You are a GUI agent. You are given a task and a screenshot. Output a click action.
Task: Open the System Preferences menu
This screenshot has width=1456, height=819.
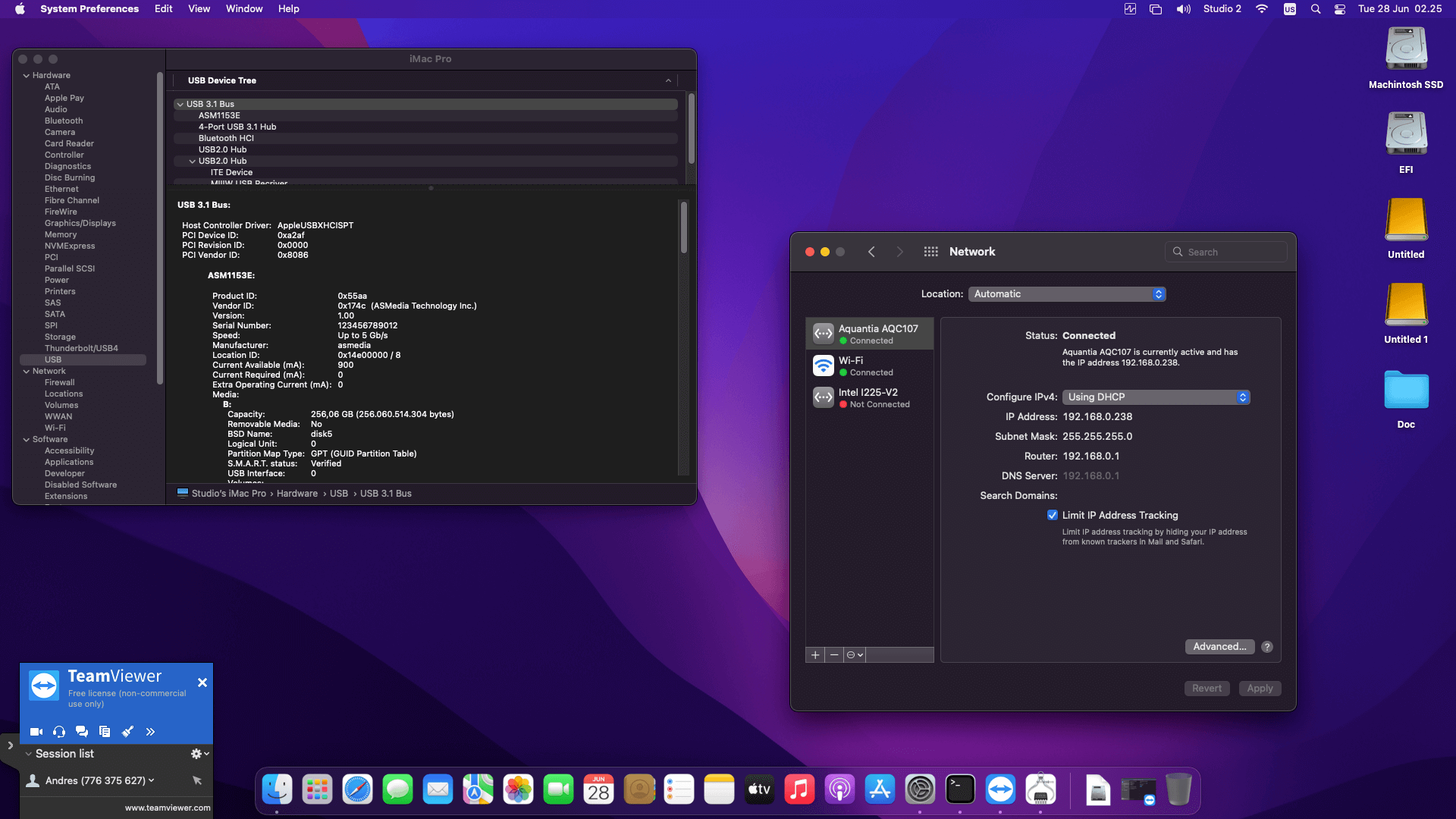click(x=89, y=9)
